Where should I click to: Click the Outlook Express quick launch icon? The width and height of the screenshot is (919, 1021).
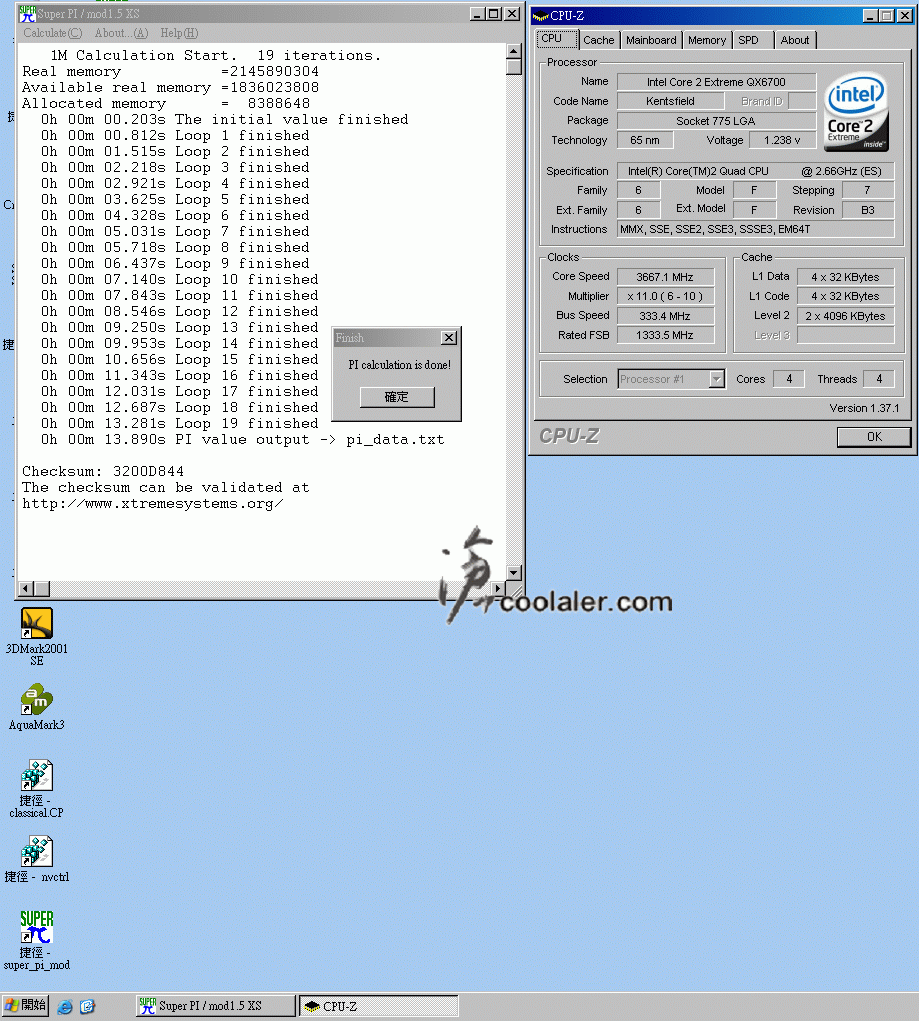(x=87, y=1007)
